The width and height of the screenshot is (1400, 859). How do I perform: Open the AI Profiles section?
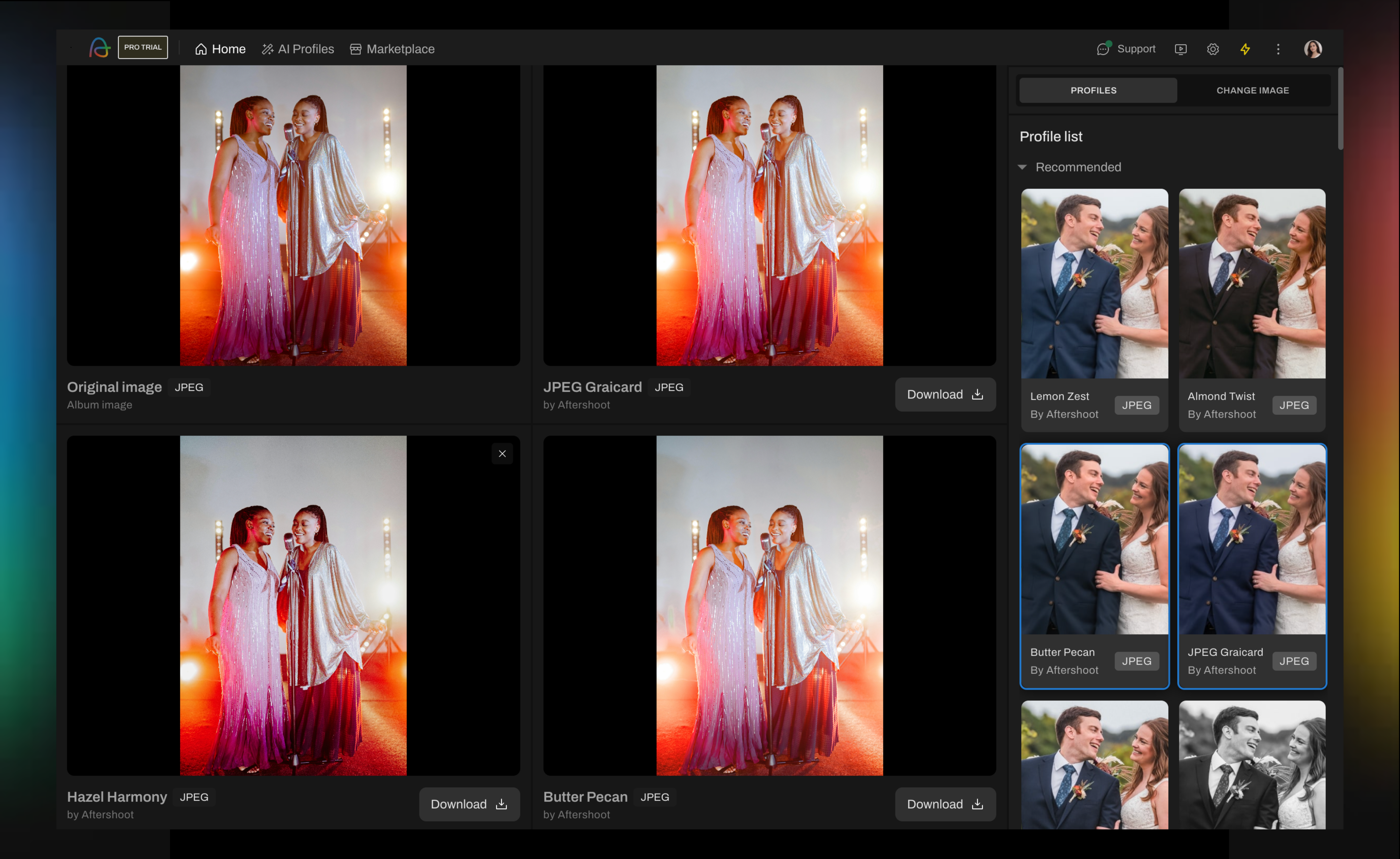pyautogui.click(x=298, y=49)
